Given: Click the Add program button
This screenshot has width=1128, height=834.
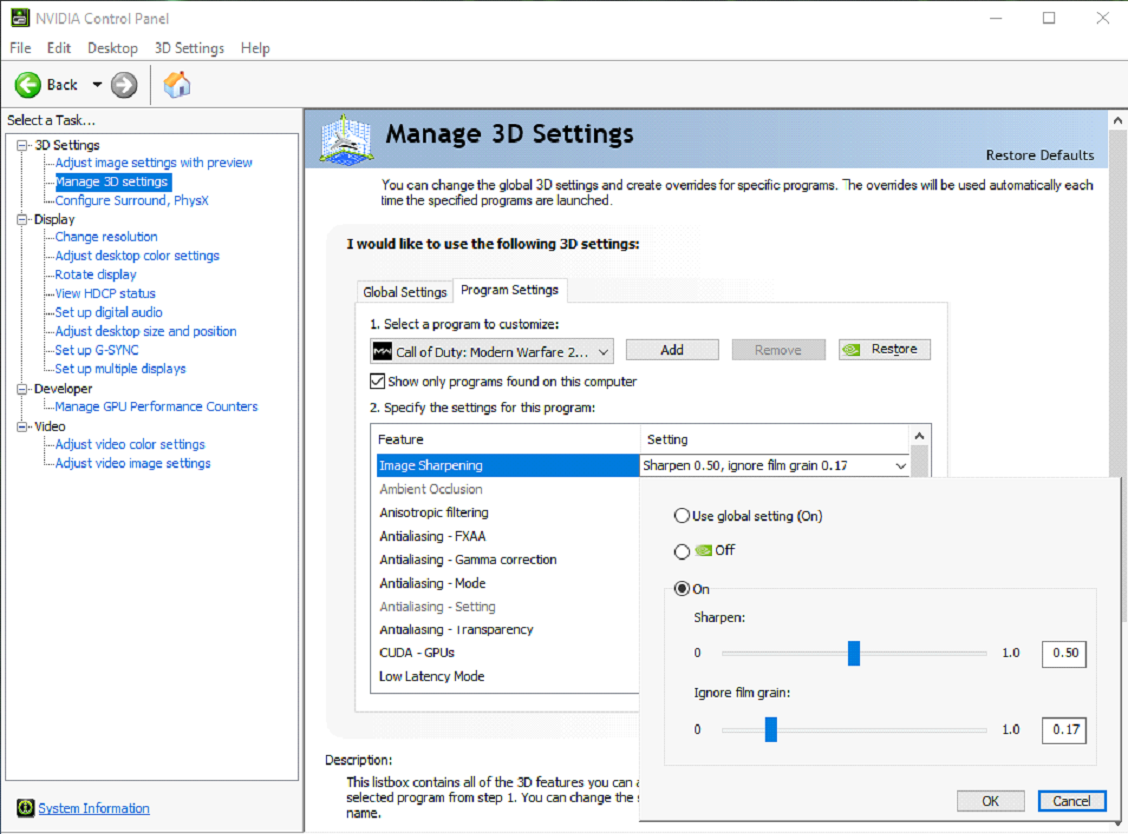Looking at the screenshot, I should coord(672,350).
